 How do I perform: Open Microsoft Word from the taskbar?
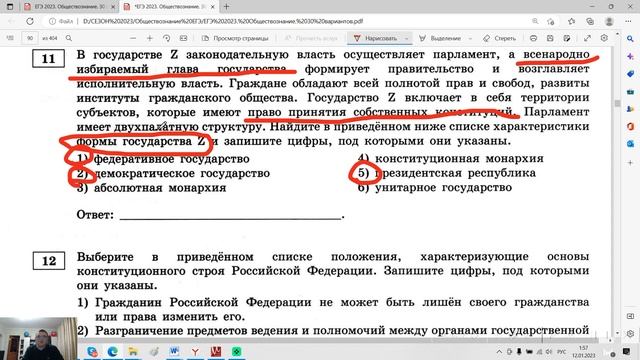pyautogui.click(x=174, y=351)
